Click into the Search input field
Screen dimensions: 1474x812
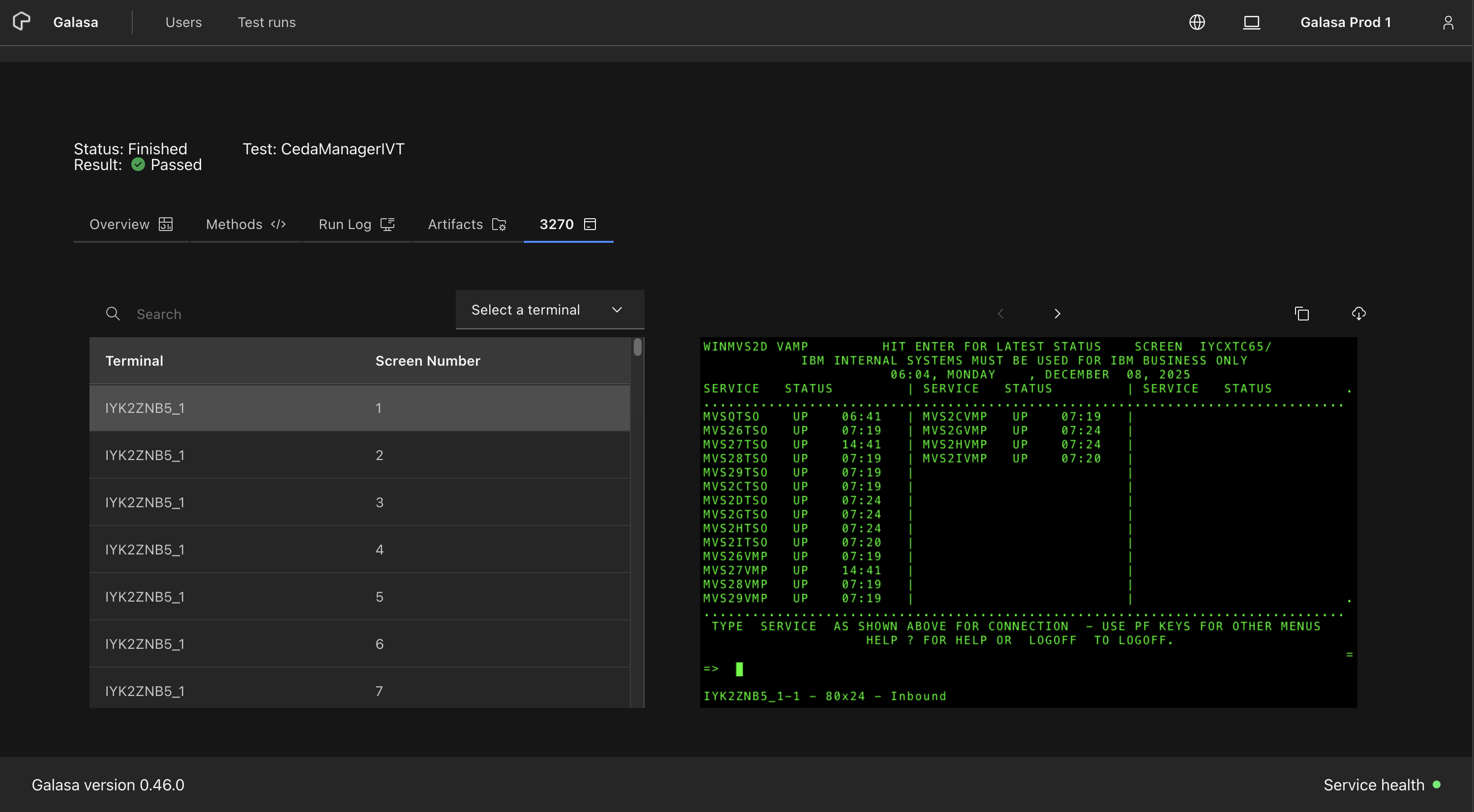(286, 314)
